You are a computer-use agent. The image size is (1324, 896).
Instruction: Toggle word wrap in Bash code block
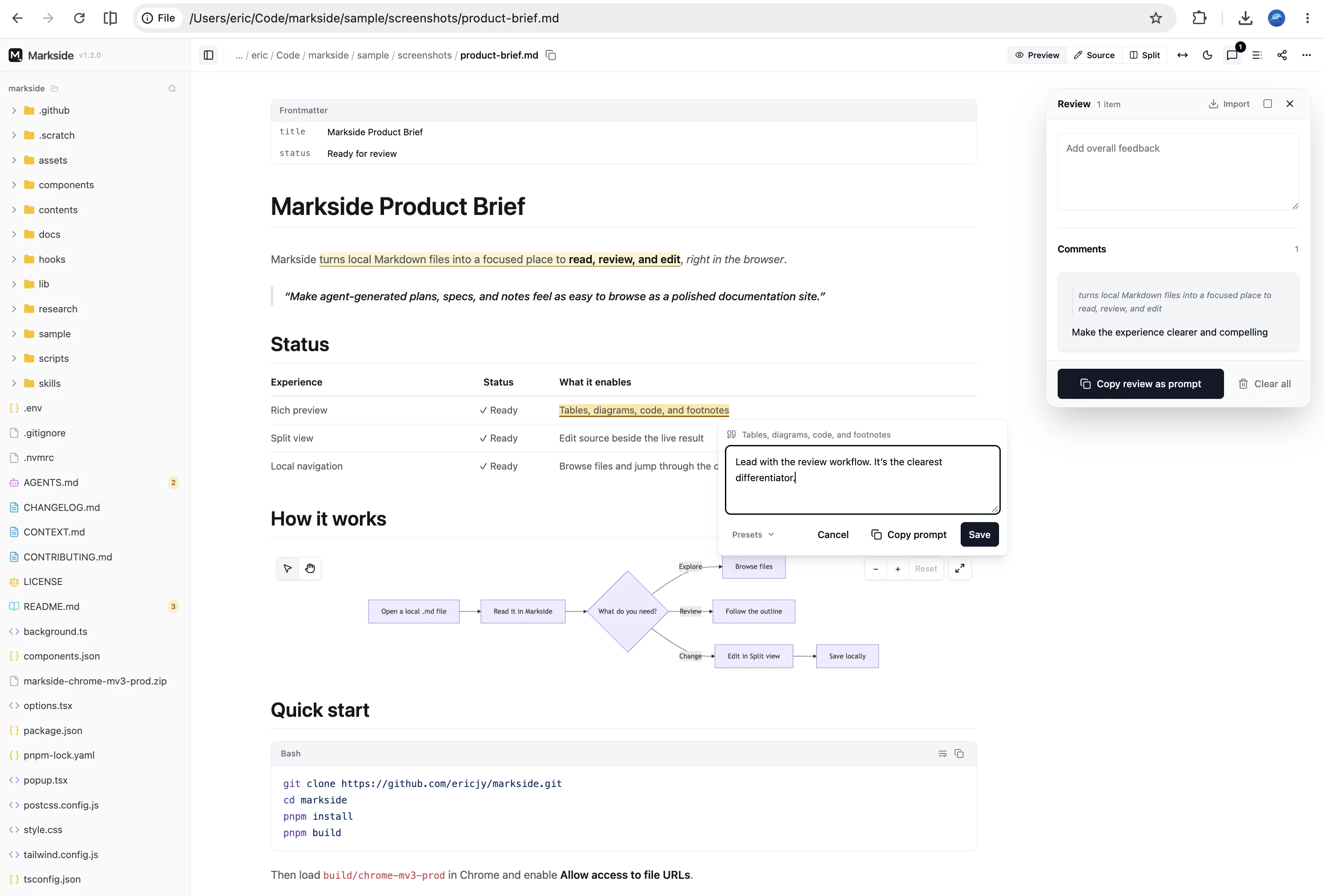coord(942,753)
